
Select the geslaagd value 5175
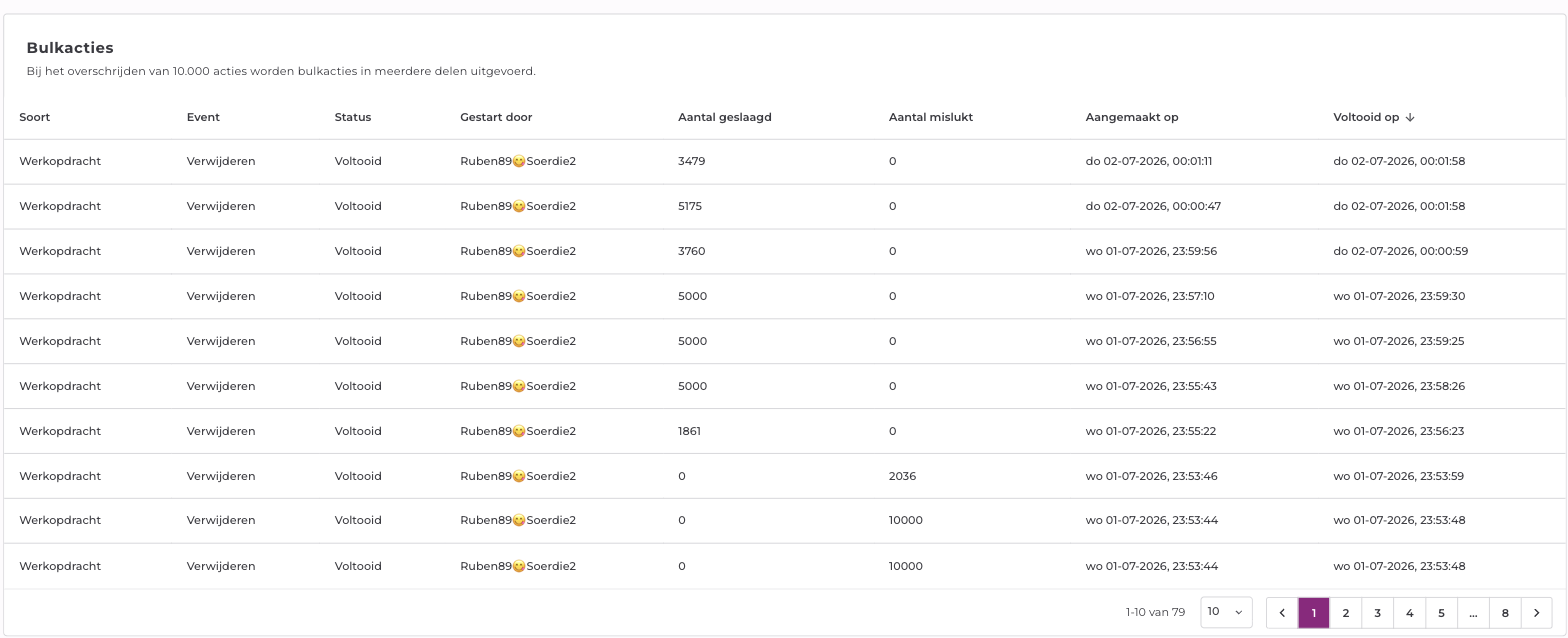point(690,206)
